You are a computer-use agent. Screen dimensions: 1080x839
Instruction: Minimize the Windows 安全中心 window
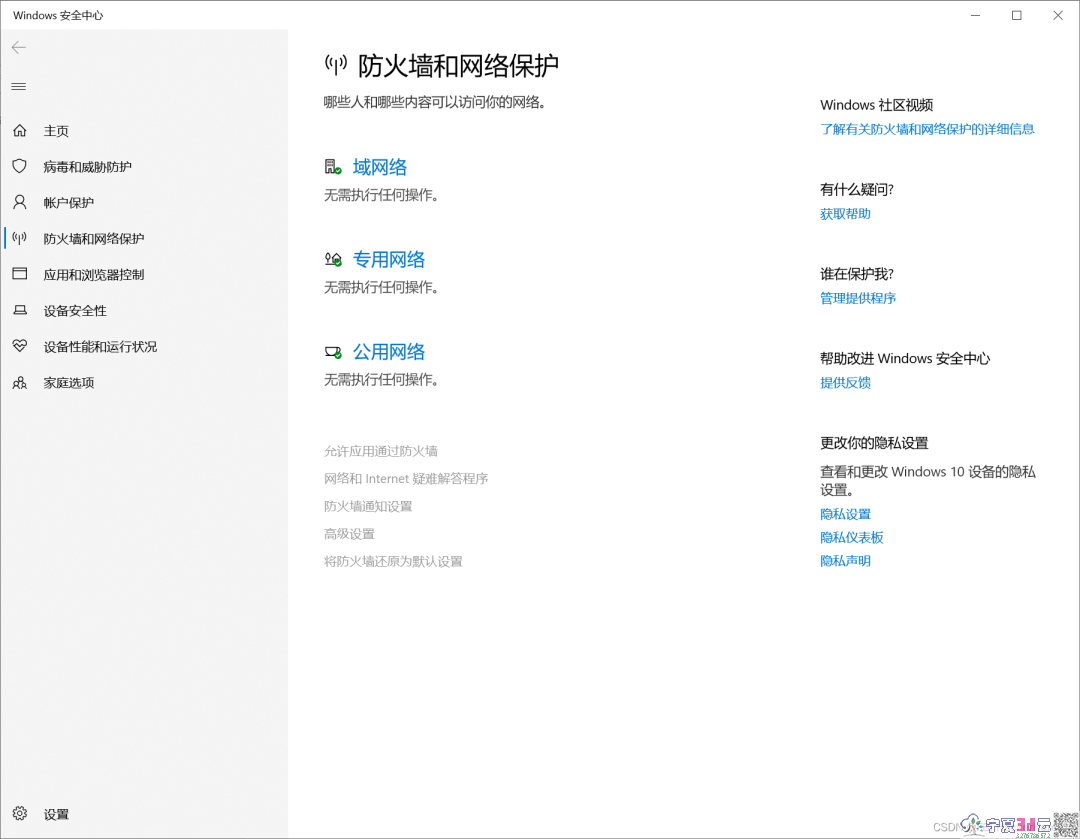(975, 15)
